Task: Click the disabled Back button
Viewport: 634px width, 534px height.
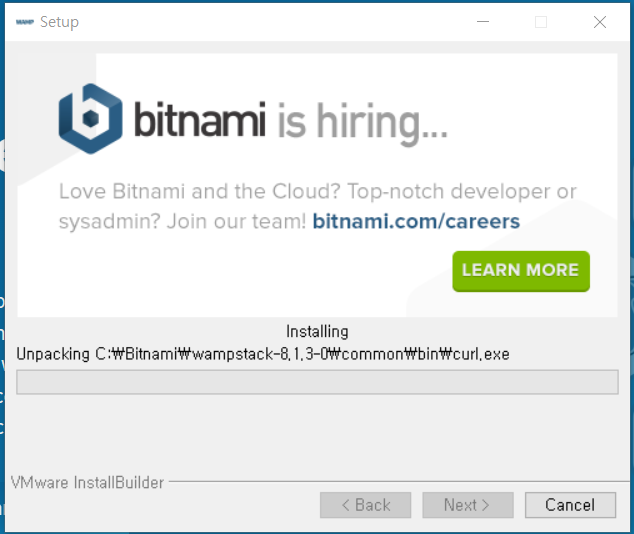Action: (x=366, y=505)
